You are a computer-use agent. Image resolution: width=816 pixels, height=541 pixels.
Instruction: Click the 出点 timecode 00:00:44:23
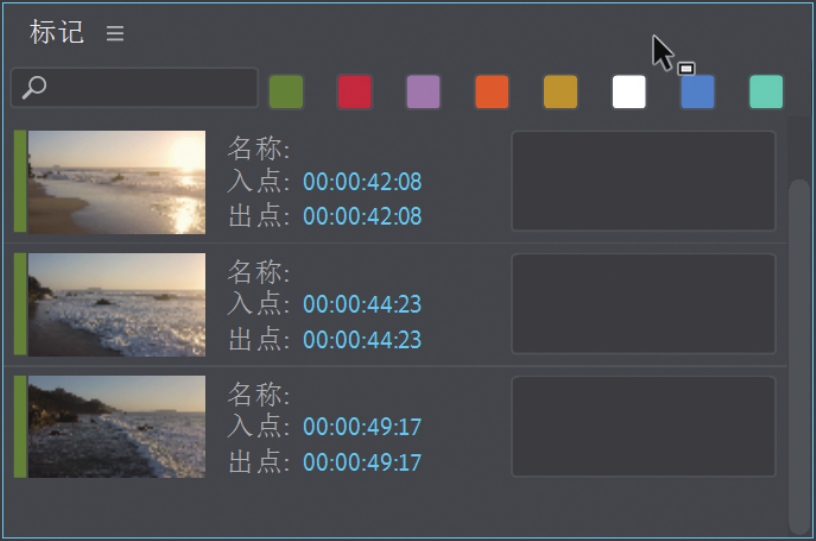[362, 340]
